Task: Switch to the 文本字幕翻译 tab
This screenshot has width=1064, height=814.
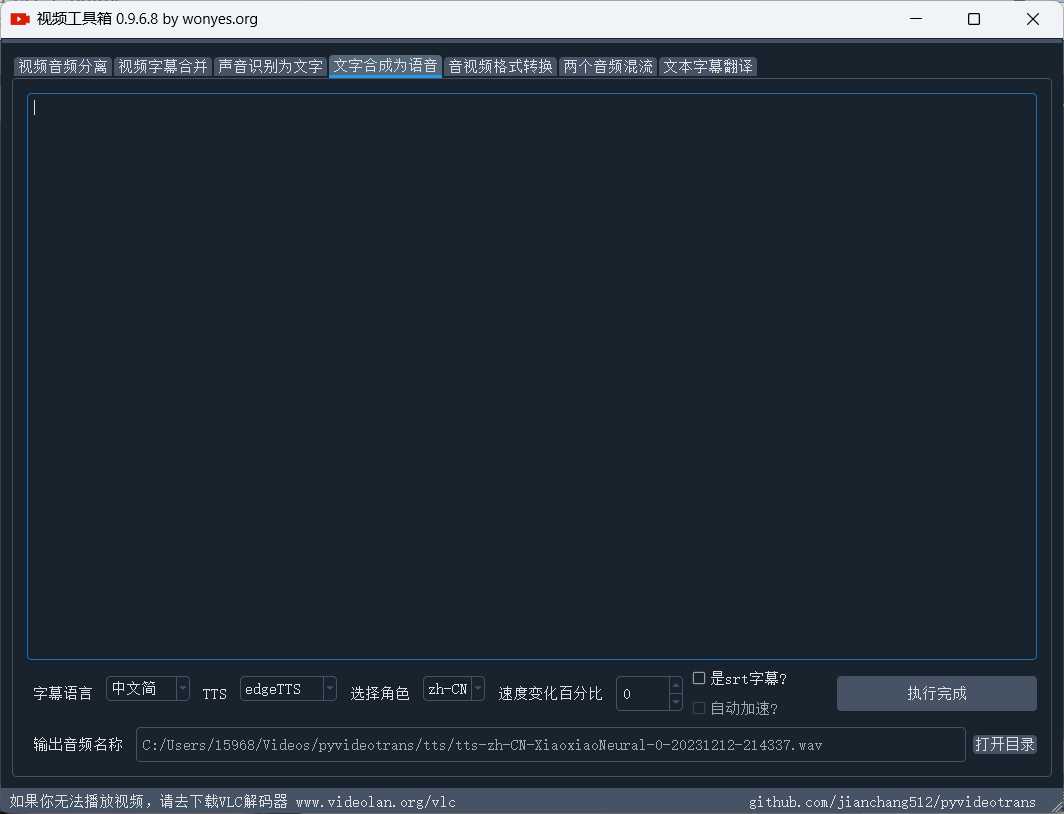Action: coord(708,67)
